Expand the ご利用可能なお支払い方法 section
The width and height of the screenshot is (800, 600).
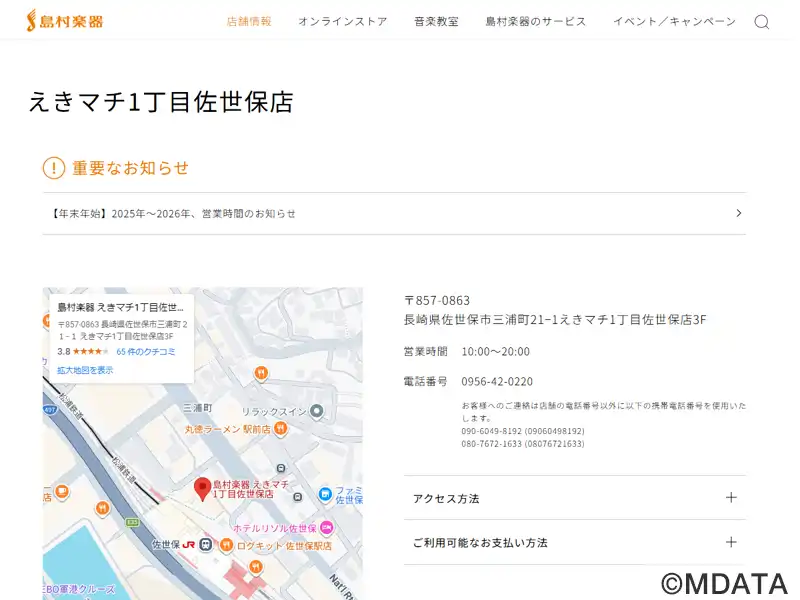(731, 542)
